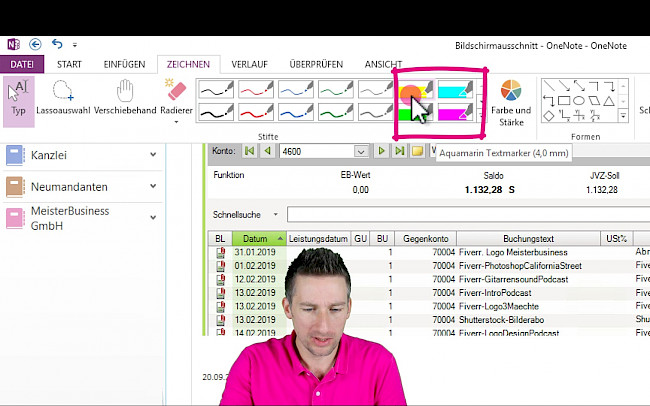
Task: Sort by the Datum column header
Action: pos(259,238)
